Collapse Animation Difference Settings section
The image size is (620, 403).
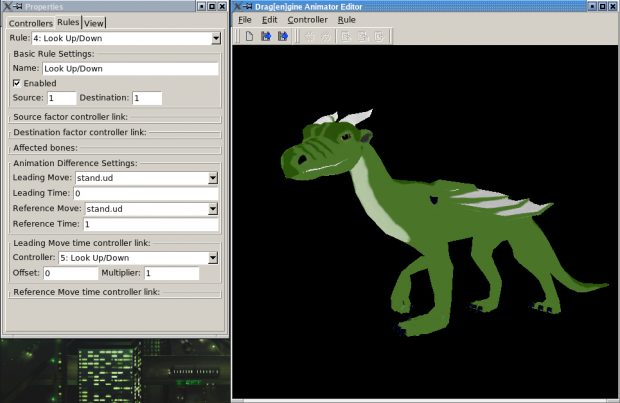point(75,163)
